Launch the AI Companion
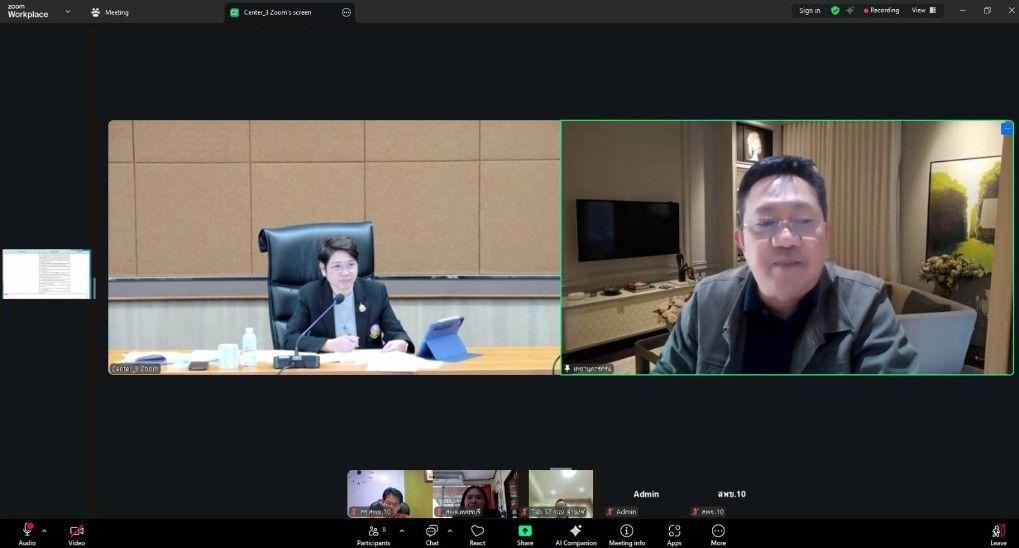The width and height of the screenshot is (1019, 548). point(575,532)
